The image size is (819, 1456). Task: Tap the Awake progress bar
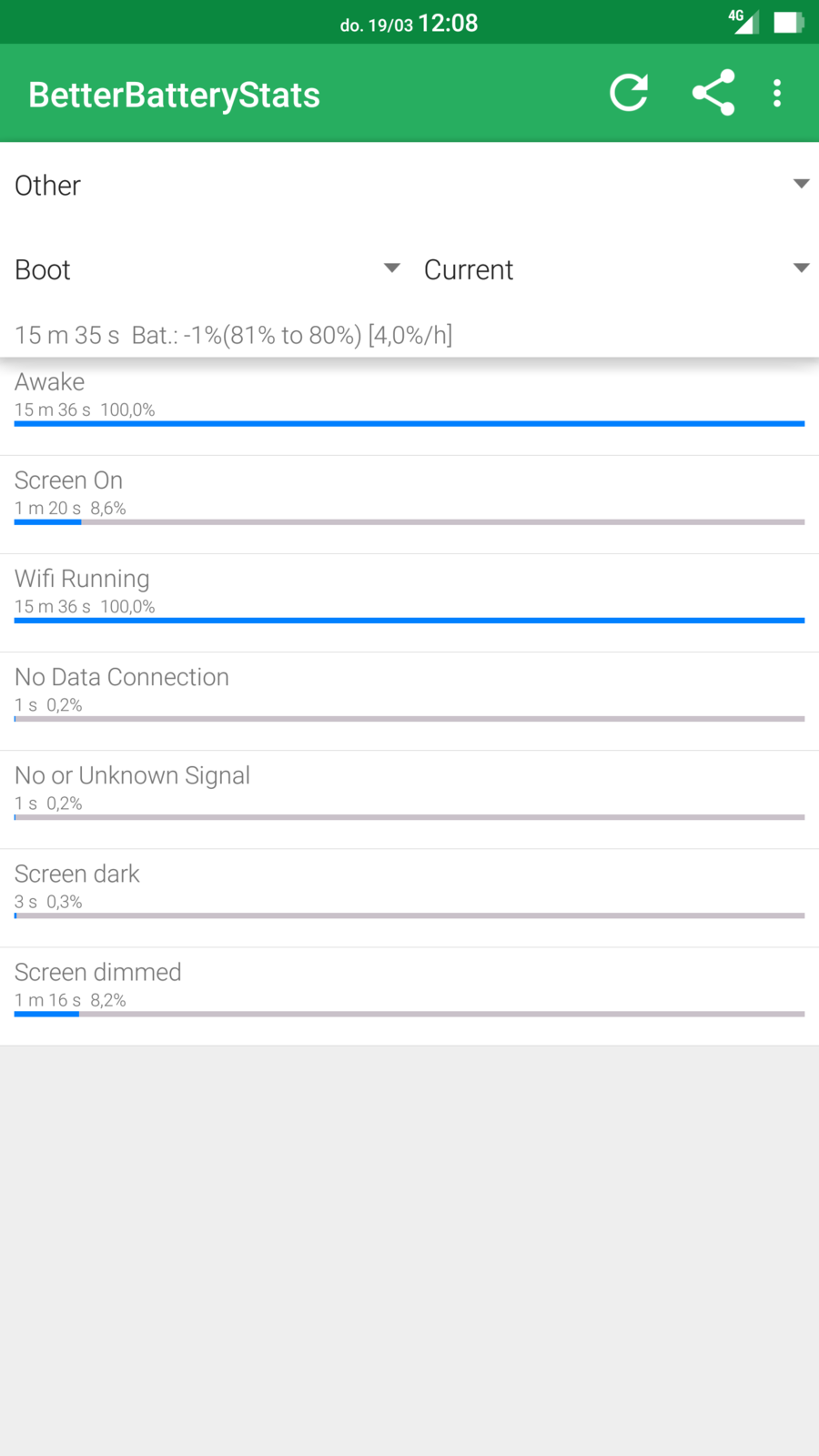pyautogui.click(x=409, y=424)
